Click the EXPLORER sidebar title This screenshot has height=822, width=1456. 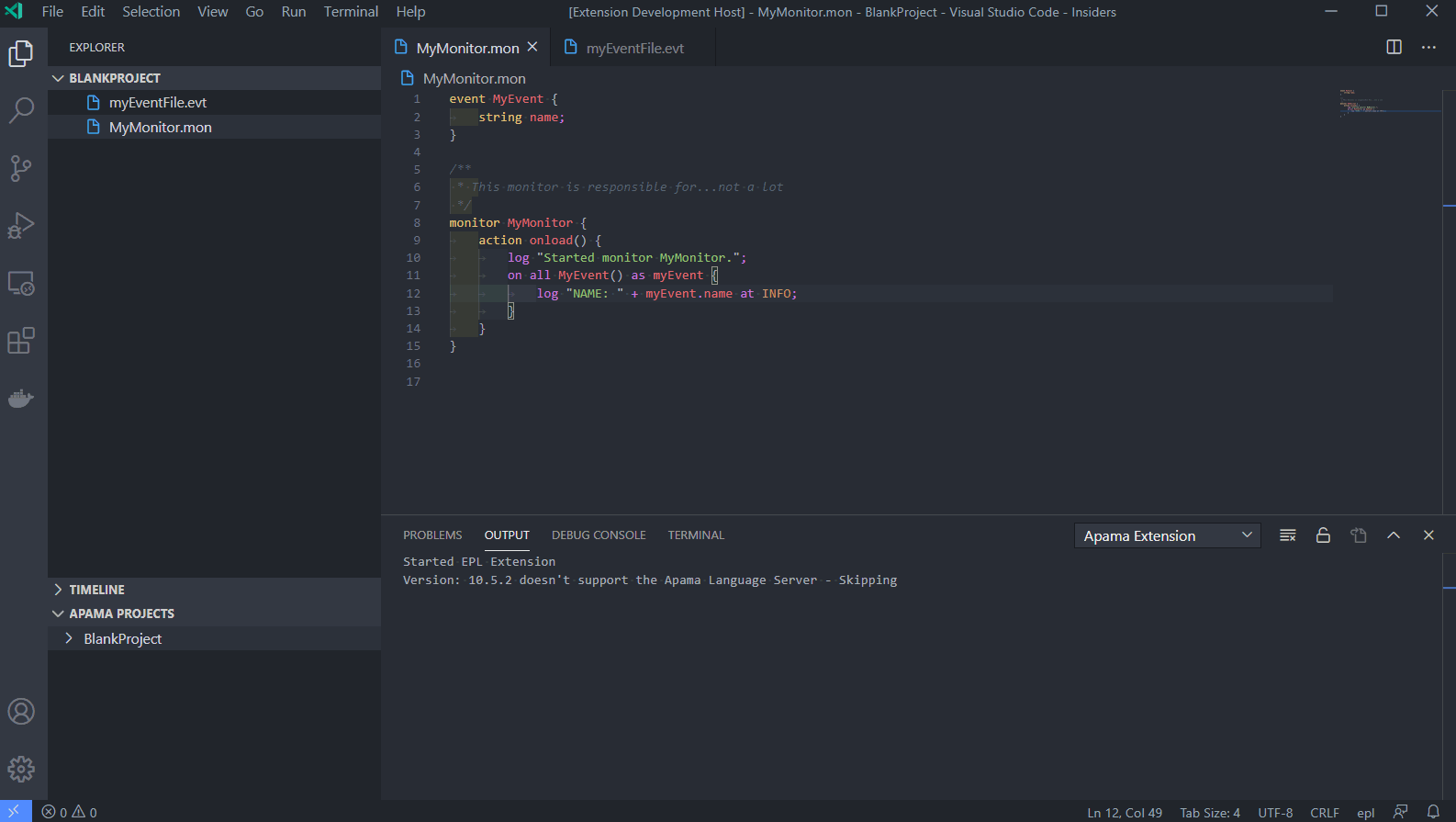tap(96, 47)
